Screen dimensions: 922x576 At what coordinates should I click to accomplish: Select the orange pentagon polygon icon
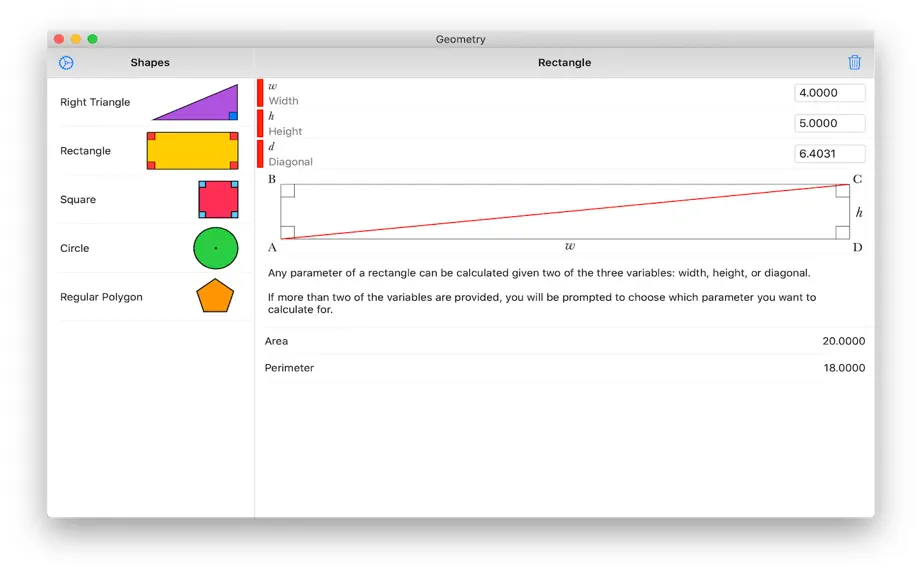(x=215, y=296)
